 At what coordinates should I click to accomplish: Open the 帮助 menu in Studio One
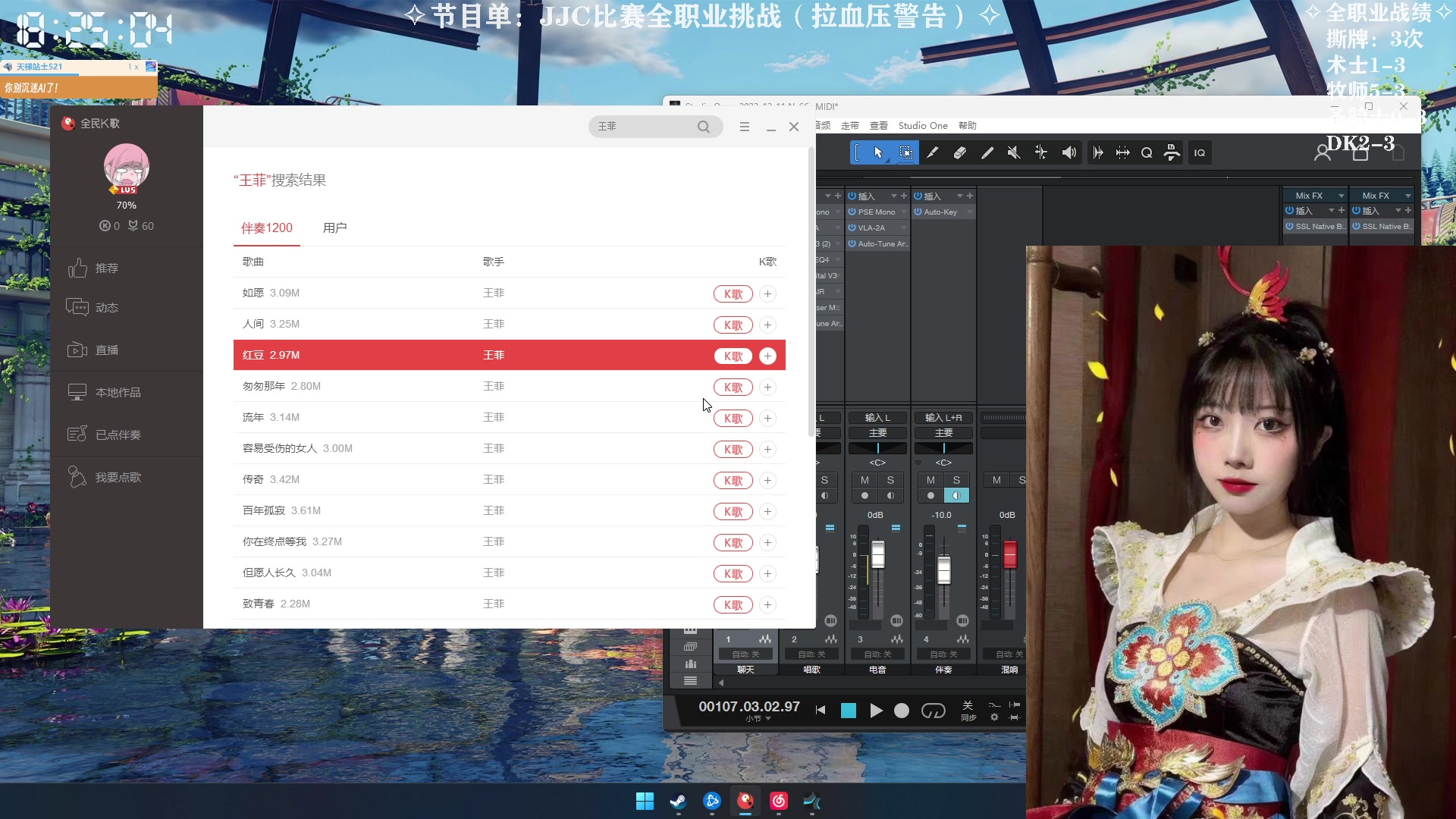968,126
